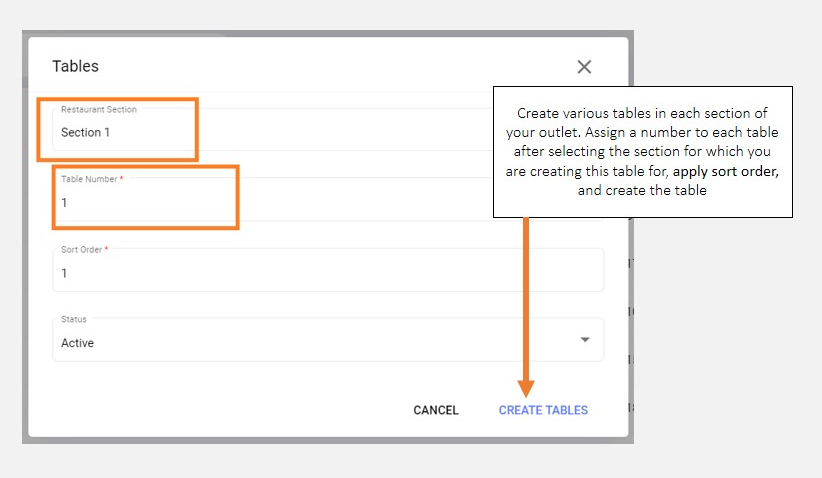Click the CREATE TABLES button
Image resolution: width=822 pixels, height=478 pixels.
pyautogui.click(x=543, y=410)
